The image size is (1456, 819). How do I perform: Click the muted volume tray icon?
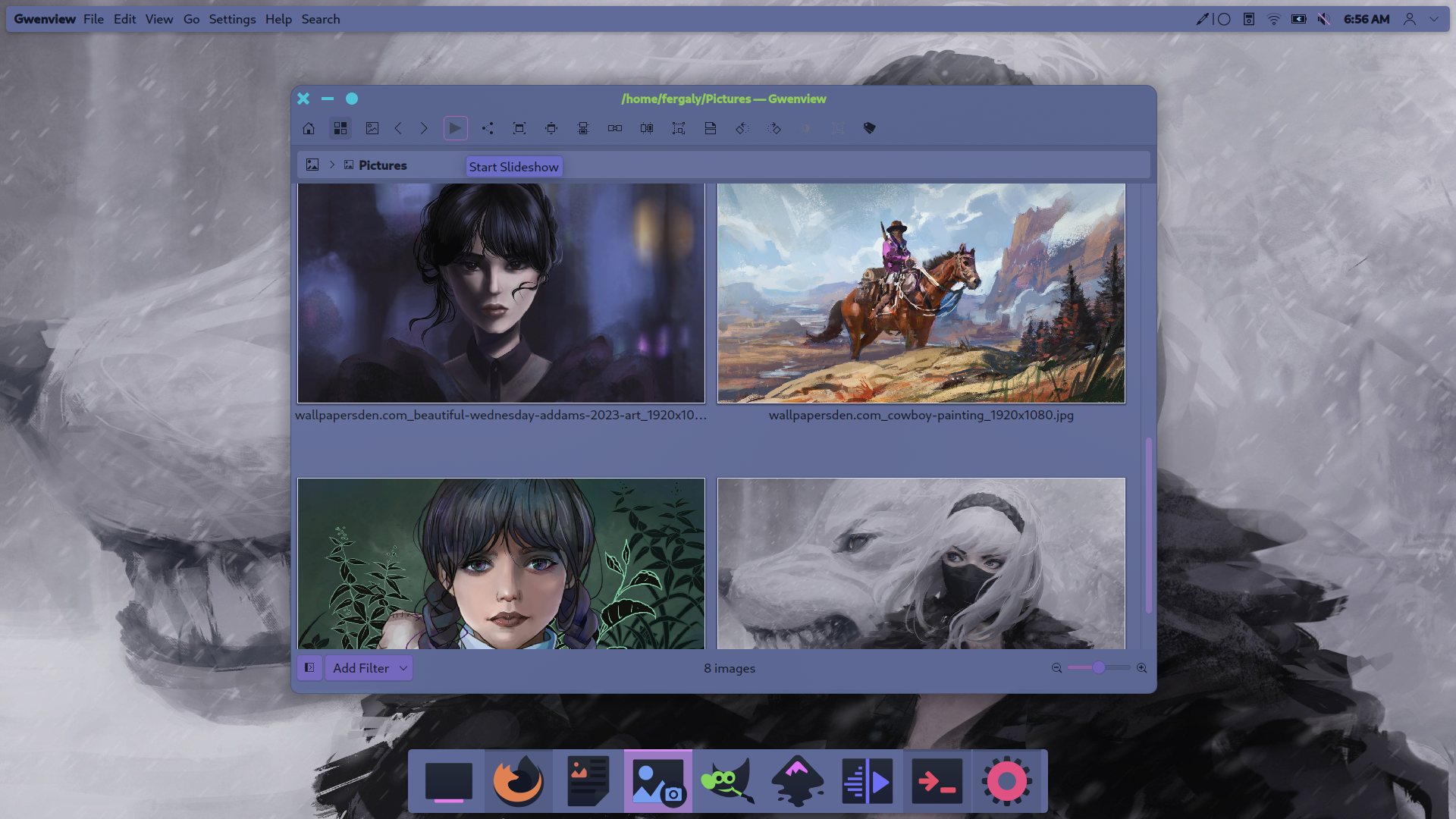[1324, 19]
